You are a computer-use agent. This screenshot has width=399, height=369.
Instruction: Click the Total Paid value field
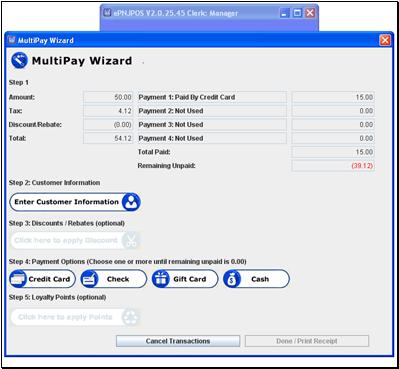pos(333,152)
